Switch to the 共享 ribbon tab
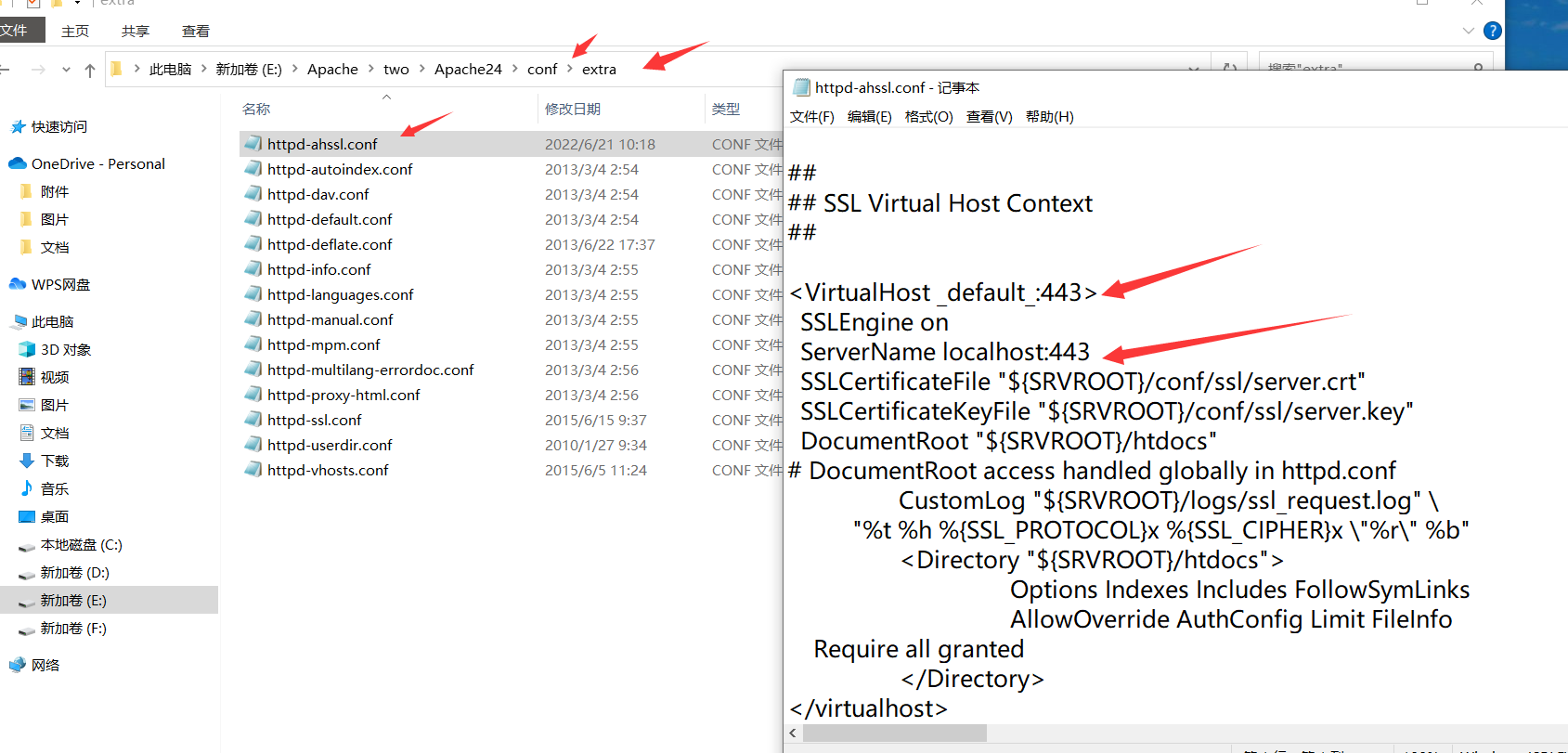Viewport: 1568px width, 753px height. 136,31
